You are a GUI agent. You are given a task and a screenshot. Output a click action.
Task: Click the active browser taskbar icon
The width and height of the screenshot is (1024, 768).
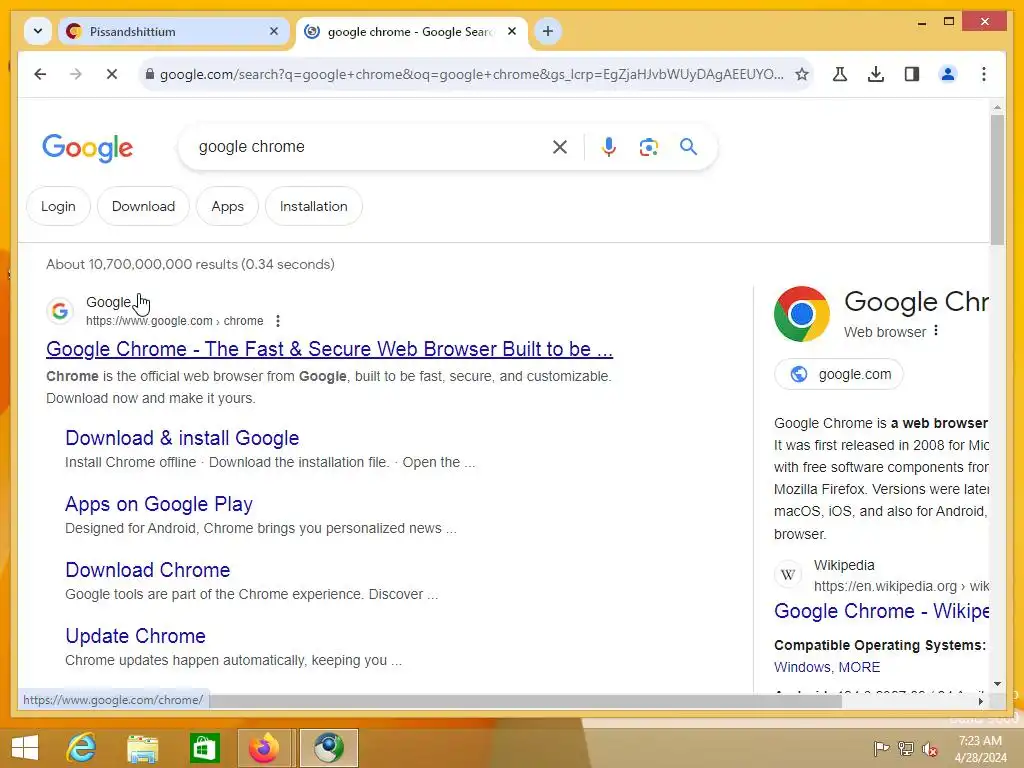click(x=329, y=748)
